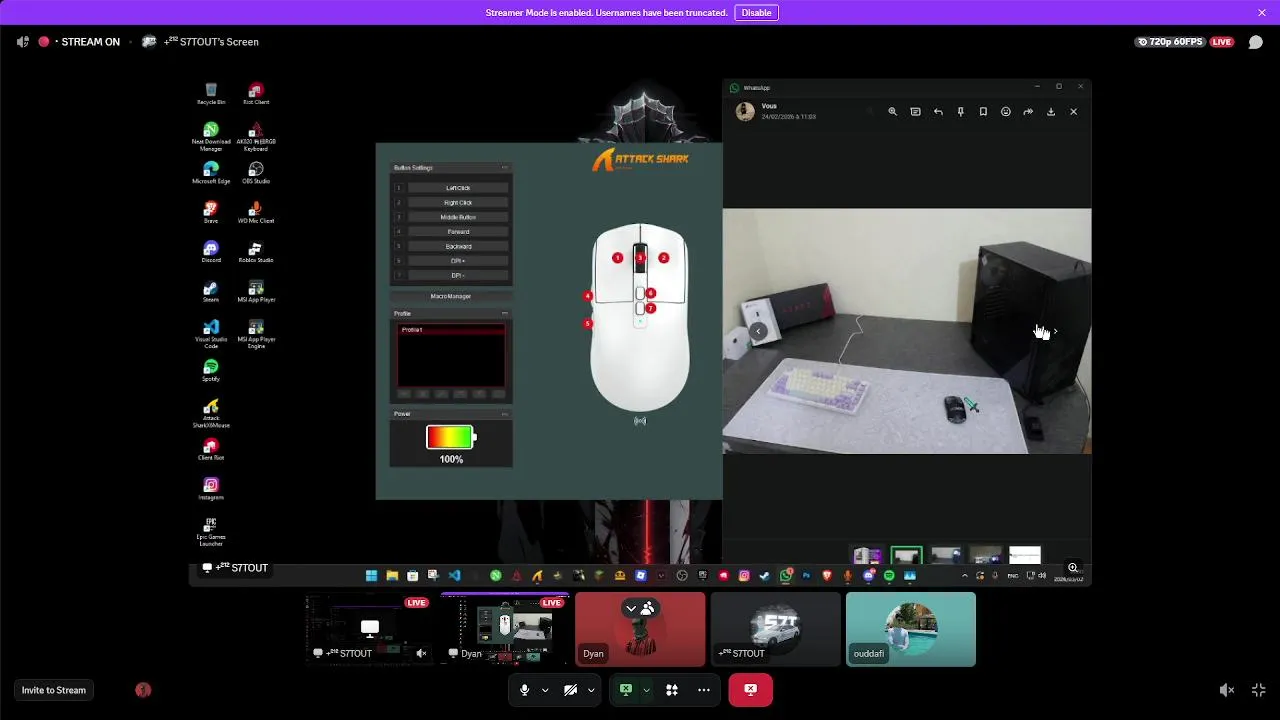Pin the WhatsApp image message
Image resolution: width=1280 pixels, height=720 pixels.
click(960, 112)
